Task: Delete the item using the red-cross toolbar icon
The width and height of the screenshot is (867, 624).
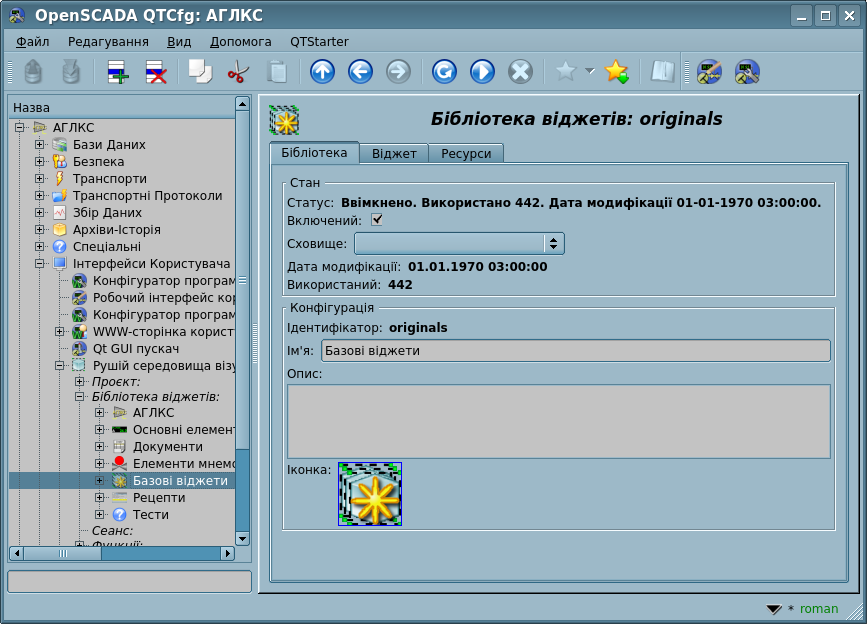Action: [156, 72]
